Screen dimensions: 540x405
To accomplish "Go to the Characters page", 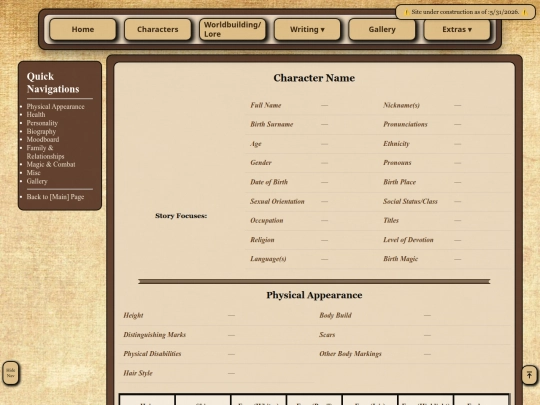I will [x=158, y=29].
